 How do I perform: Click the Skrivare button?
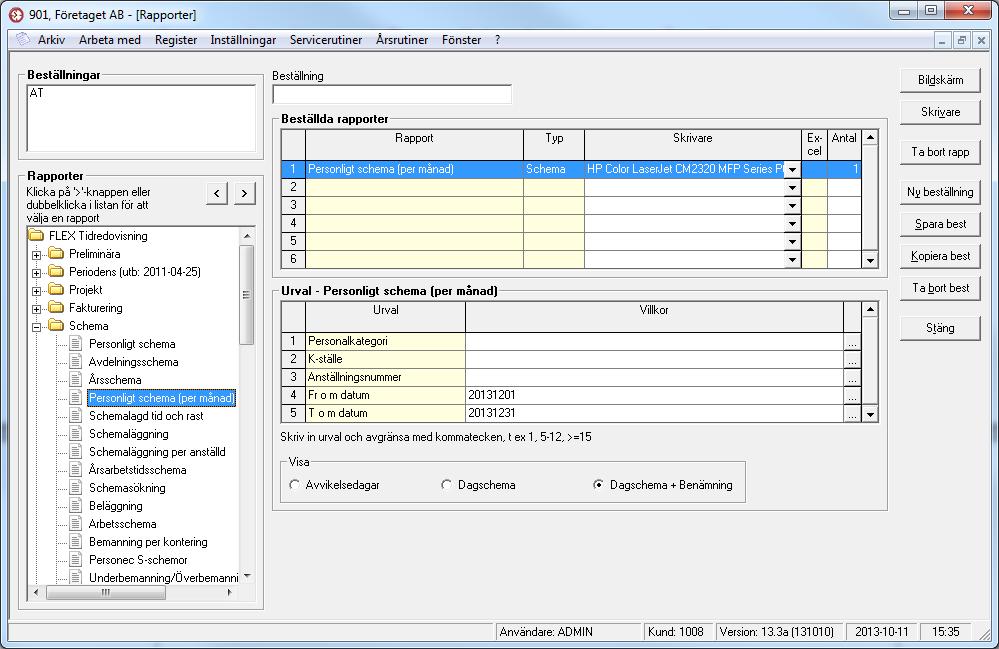point(940,112)
